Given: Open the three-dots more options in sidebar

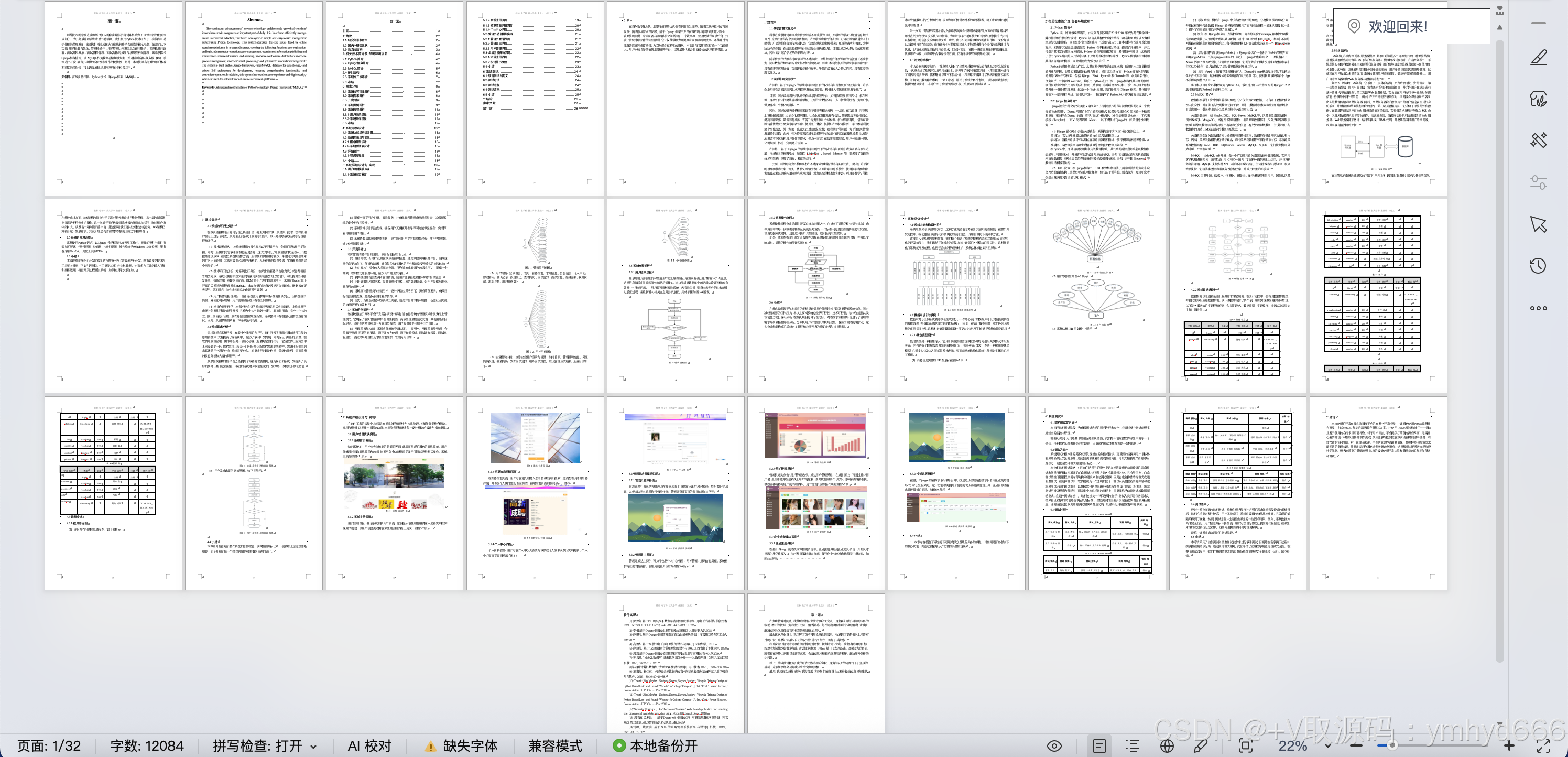Looking at the screenshot, I should [x=1538, y=308].
